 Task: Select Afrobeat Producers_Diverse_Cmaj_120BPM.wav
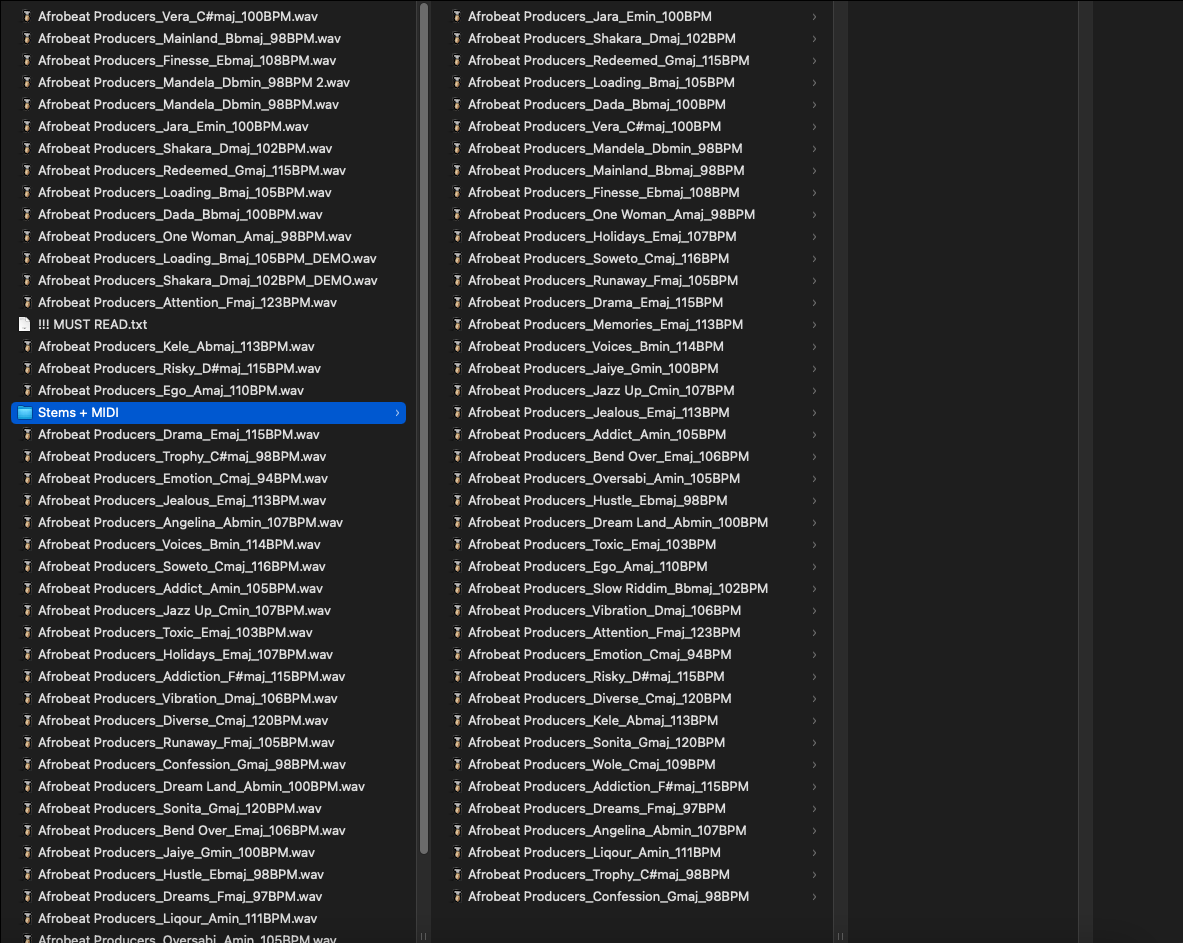[183, 720]
